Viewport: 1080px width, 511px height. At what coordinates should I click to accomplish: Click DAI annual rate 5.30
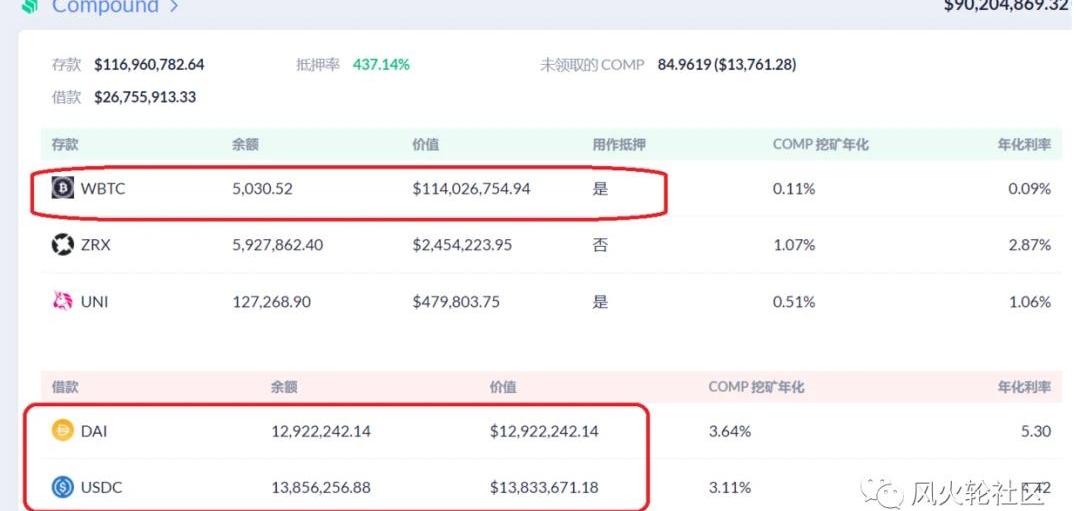tap(1035, 432)
